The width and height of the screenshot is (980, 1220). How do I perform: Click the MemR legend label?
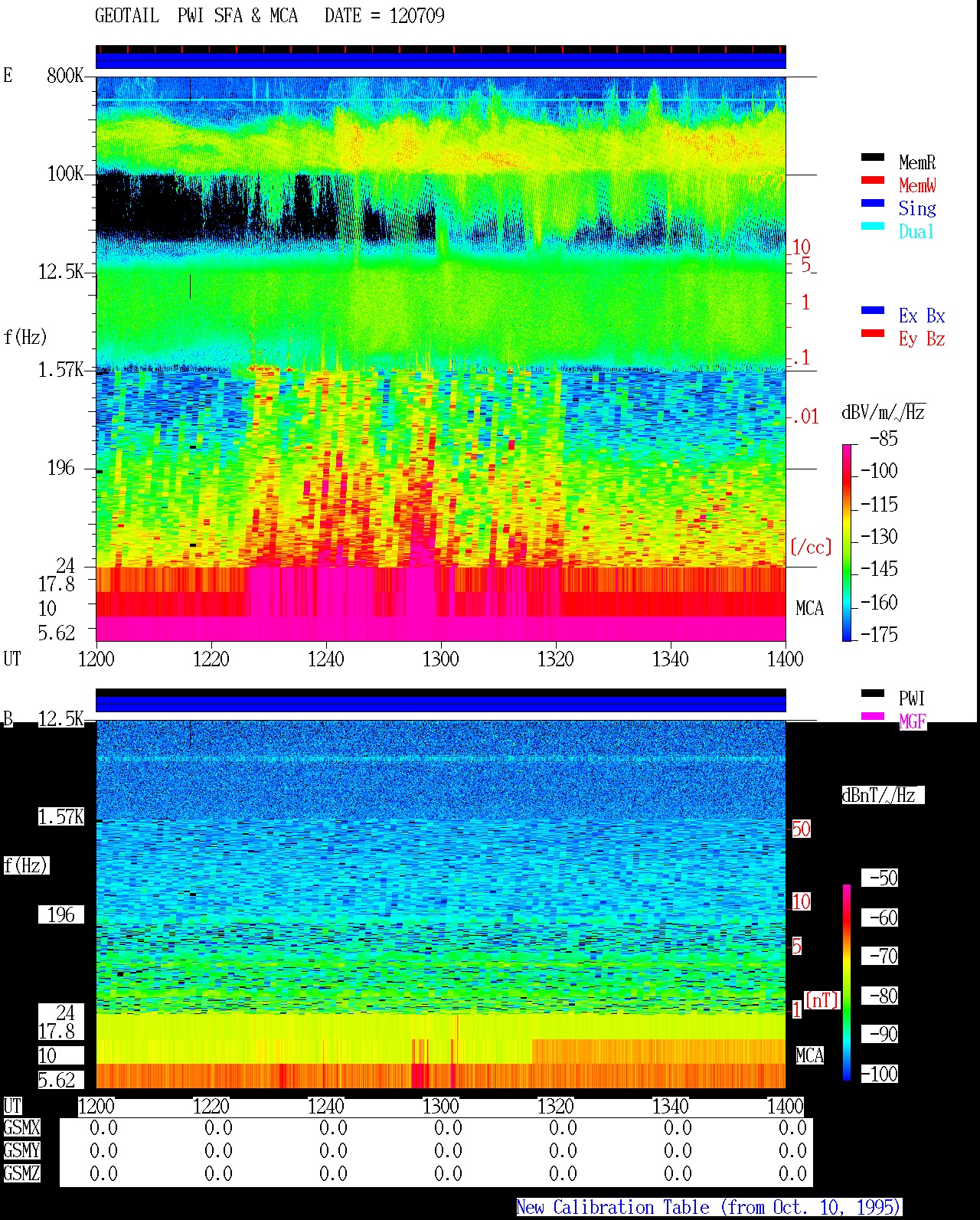tap(917, 162)
